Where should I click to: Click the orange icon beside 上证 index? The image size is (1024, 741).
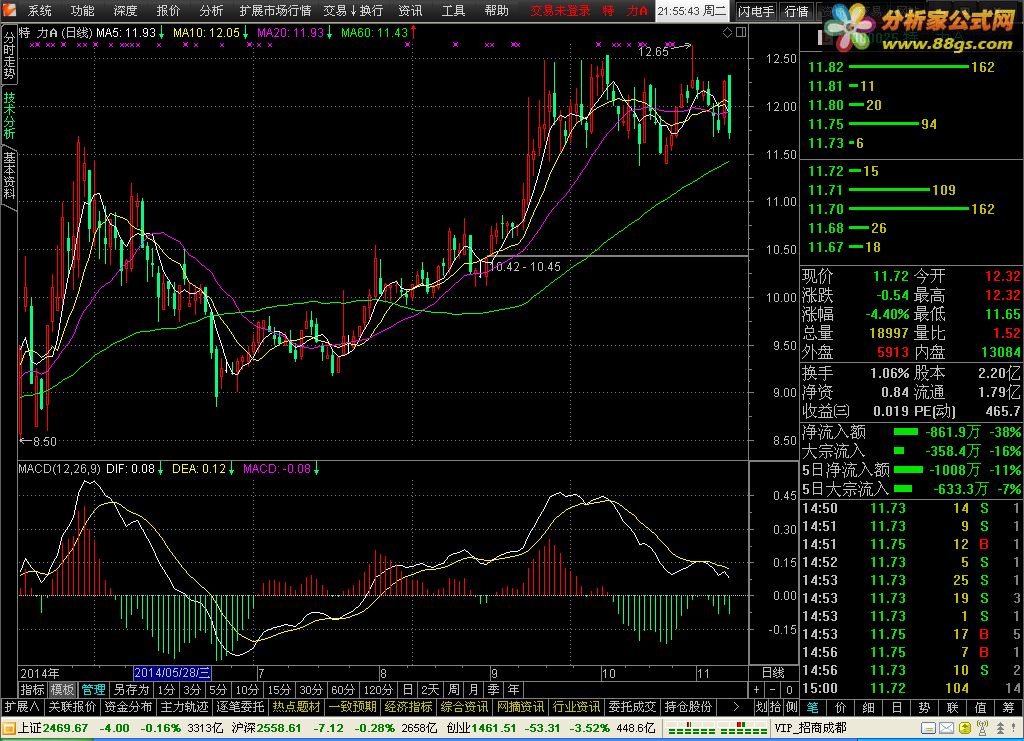pos(8,728)
